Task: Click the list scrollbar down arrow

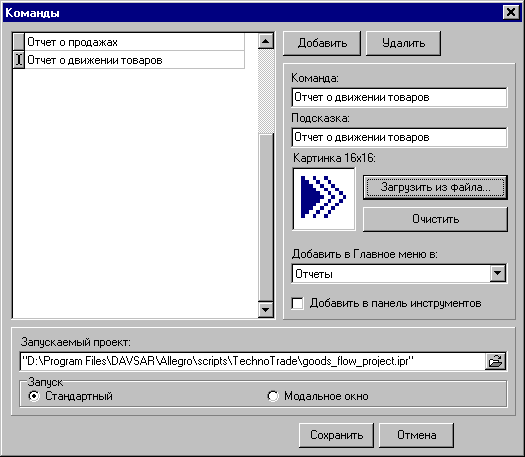Action: (266, 309)
